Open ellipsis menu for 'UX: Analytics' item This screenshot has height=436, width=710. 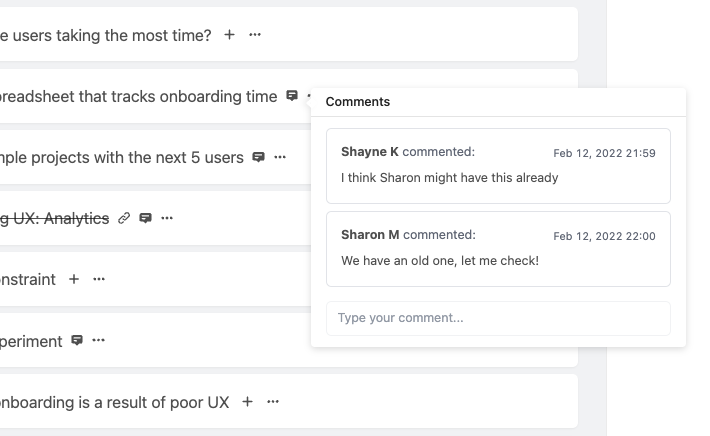167,218
